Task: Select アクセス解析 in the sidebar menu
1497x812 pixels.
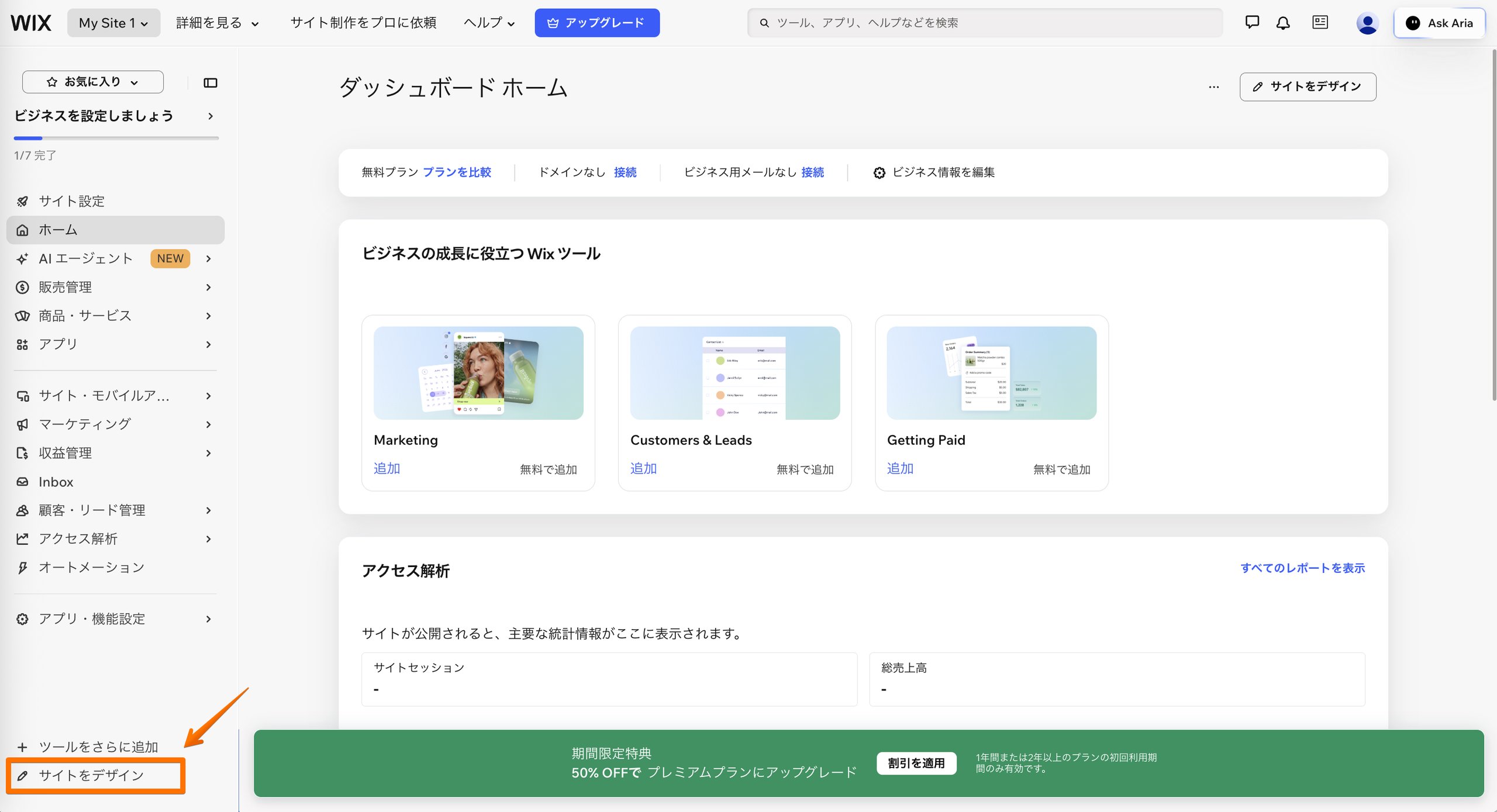Action: pyautogui.click(x=115, y=539)
